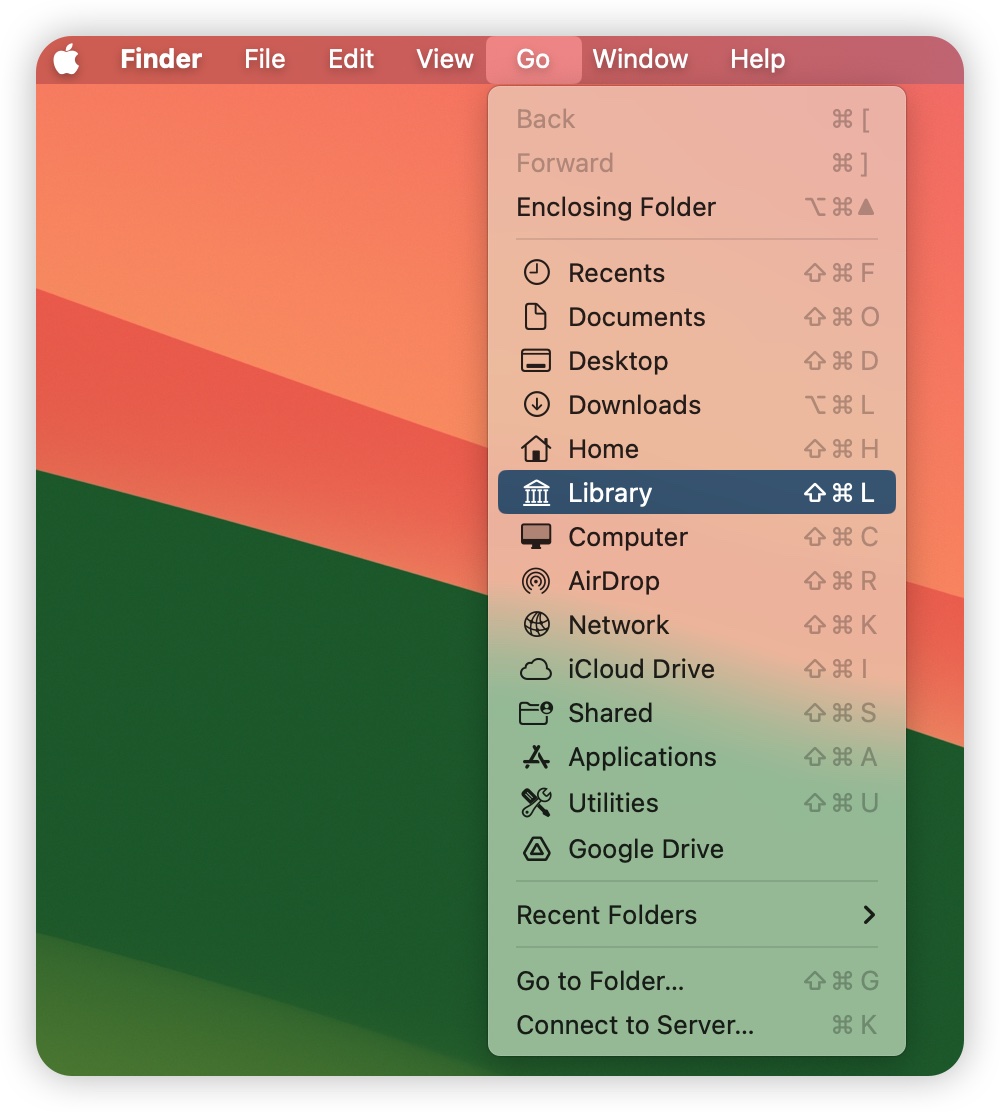Select the Shared menu label
The width and height of the screenshot is (1000, 1112).
coord(610,713)
